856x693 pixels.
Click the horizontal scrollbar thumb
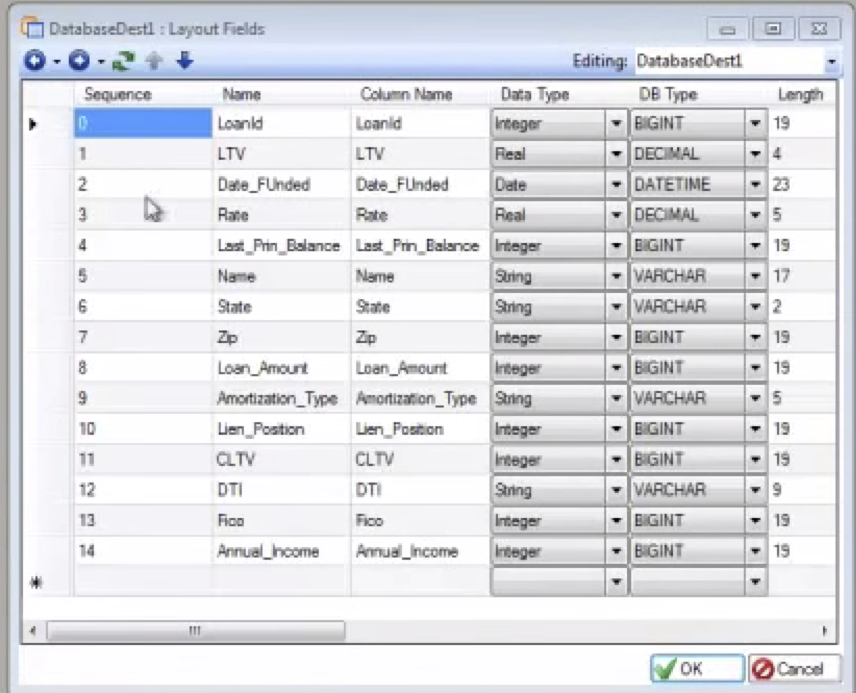[x=195, y=631]
